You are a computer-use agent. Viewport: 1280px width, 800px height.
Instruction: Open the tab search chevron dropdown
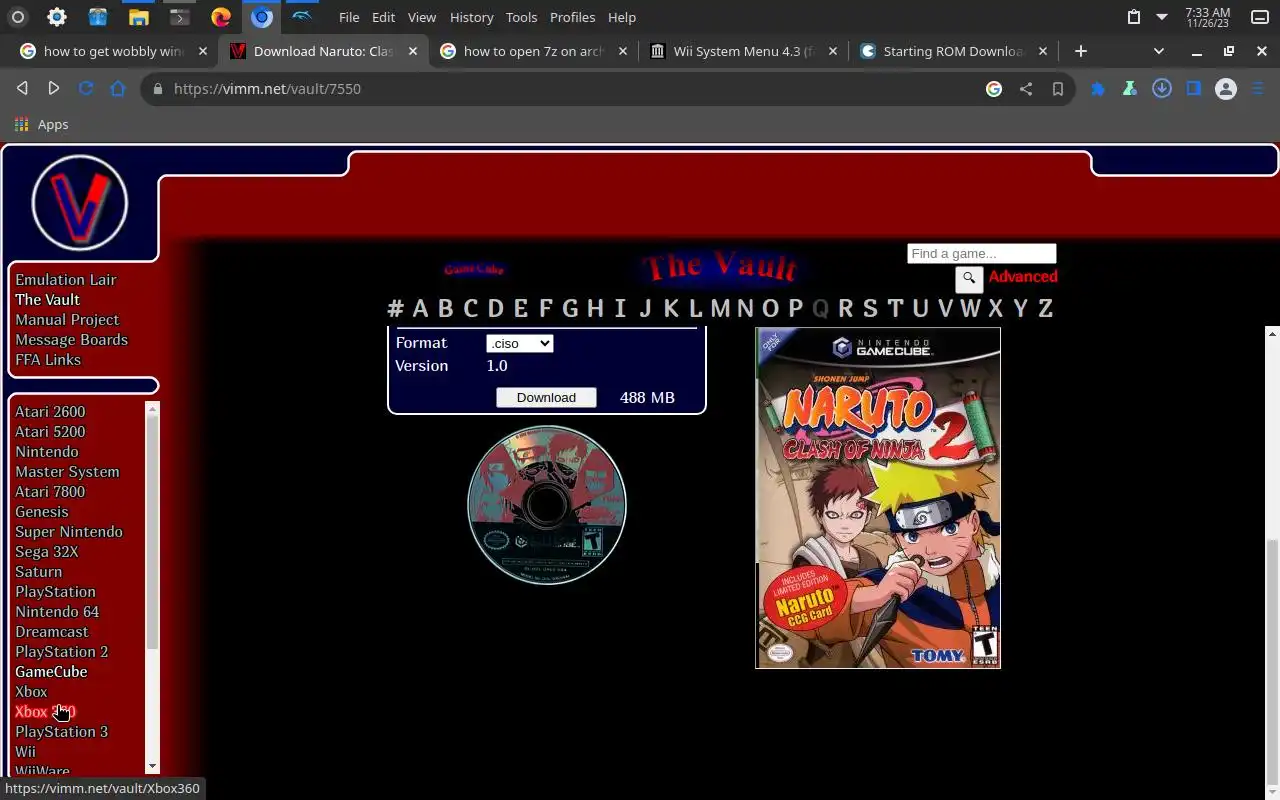click(x=1159, y=51)
